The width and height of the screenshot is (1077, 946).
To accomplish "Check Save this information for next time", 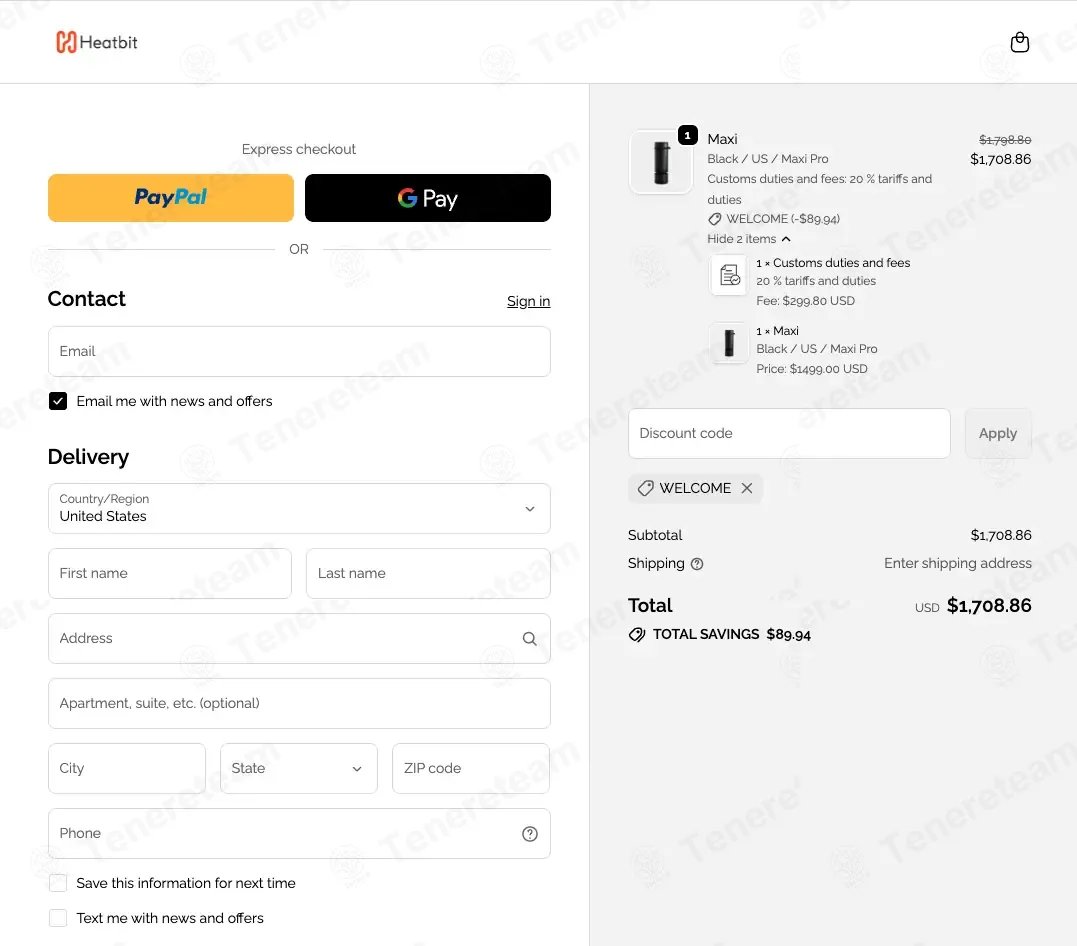I will click(x=58, y=883).
